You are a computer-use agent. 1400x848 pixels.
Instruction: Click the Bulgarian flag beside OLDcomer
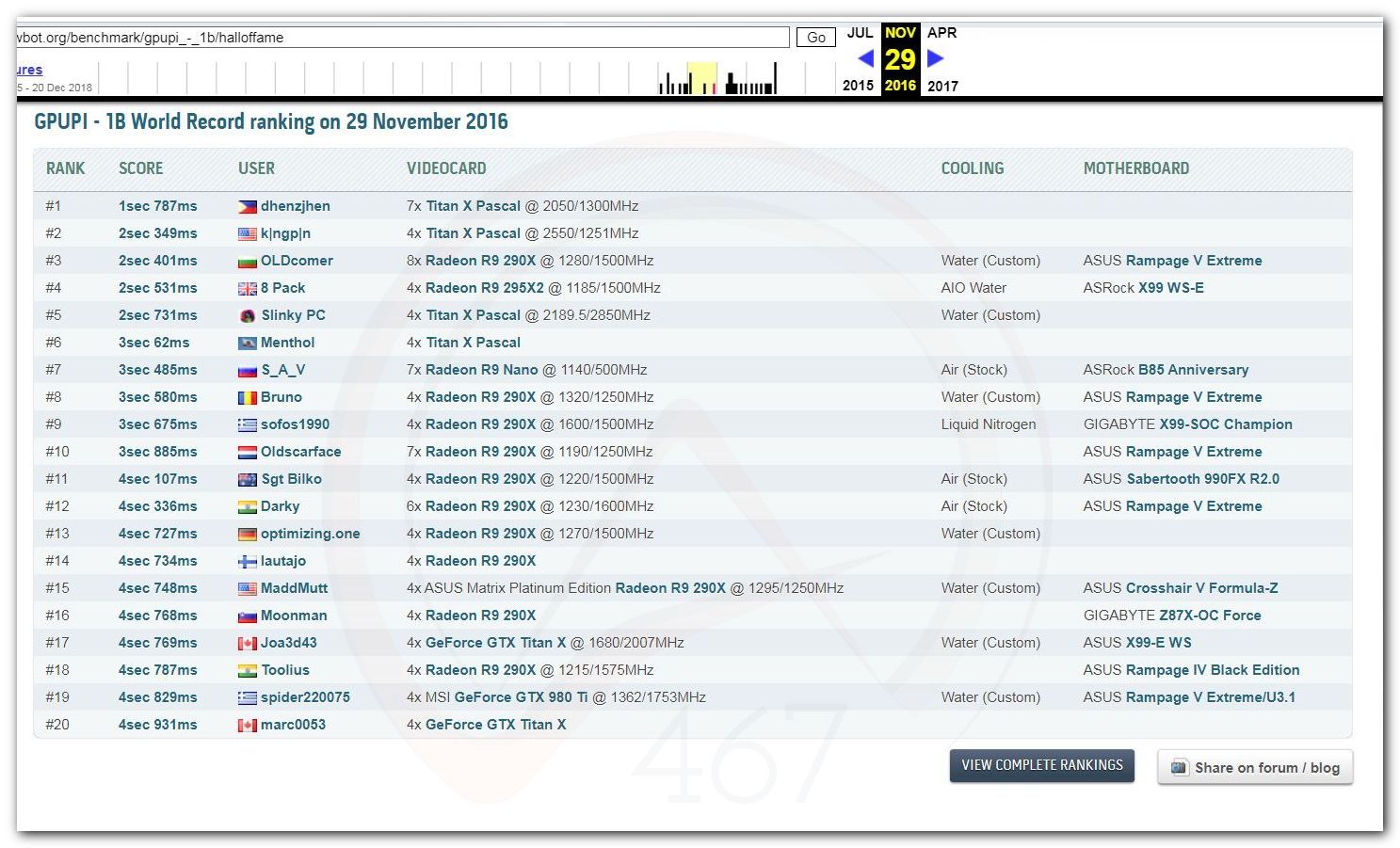[247, 261]
